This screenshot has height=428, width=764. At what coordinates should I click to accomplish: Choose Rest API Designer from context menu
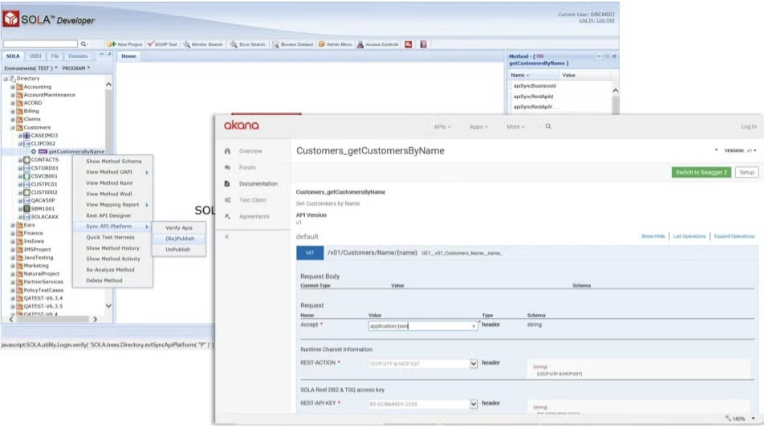coord(109,215)
